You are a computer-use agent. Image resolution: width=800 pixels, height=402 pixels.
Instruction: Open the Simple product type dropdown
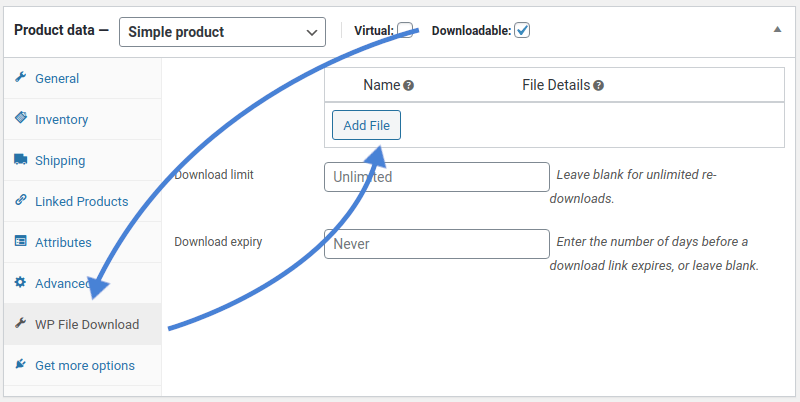(222, 32)
